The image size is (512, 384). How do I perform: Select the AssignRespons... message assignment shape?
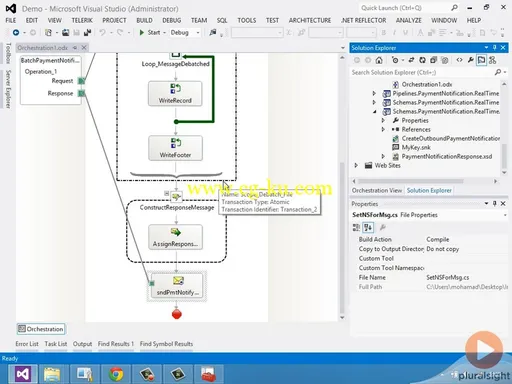(175, 237)
